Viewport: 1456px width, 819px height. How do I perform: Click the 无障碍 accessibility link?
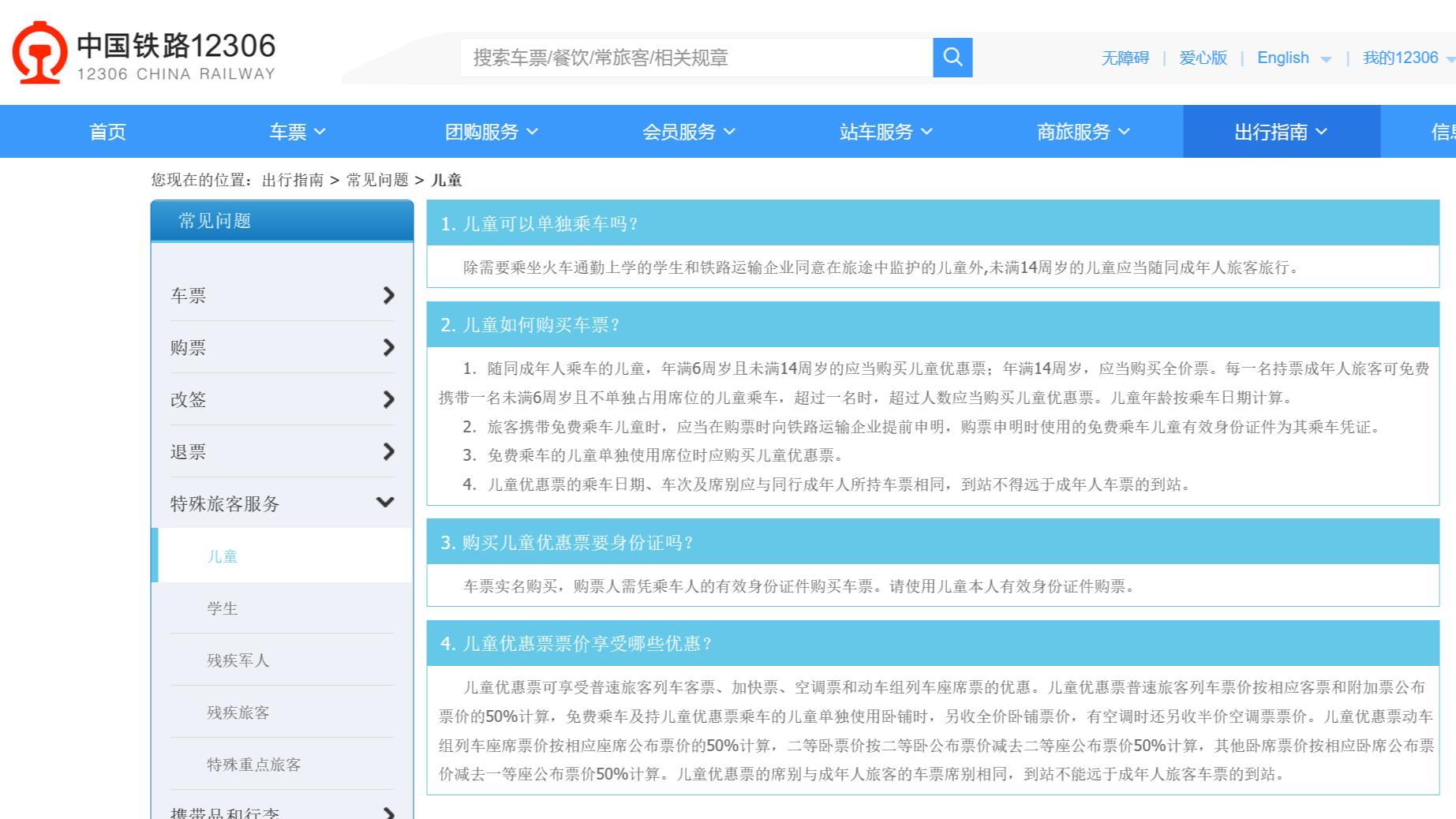click(x=1125, y=58)
